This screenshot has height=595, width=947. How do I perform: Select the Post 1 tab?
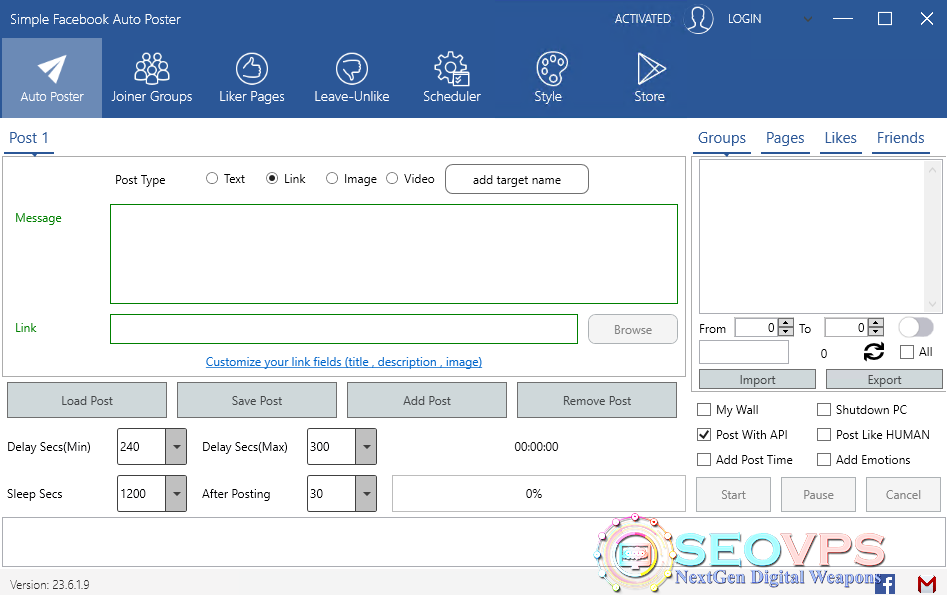tap(29, 138)
